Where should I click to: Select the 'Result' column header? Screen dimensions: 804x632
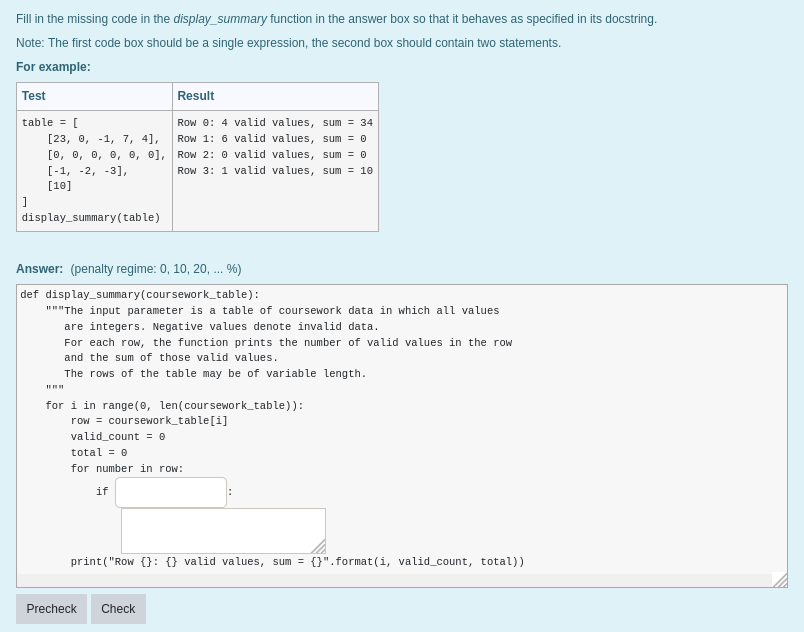[195, 96]
